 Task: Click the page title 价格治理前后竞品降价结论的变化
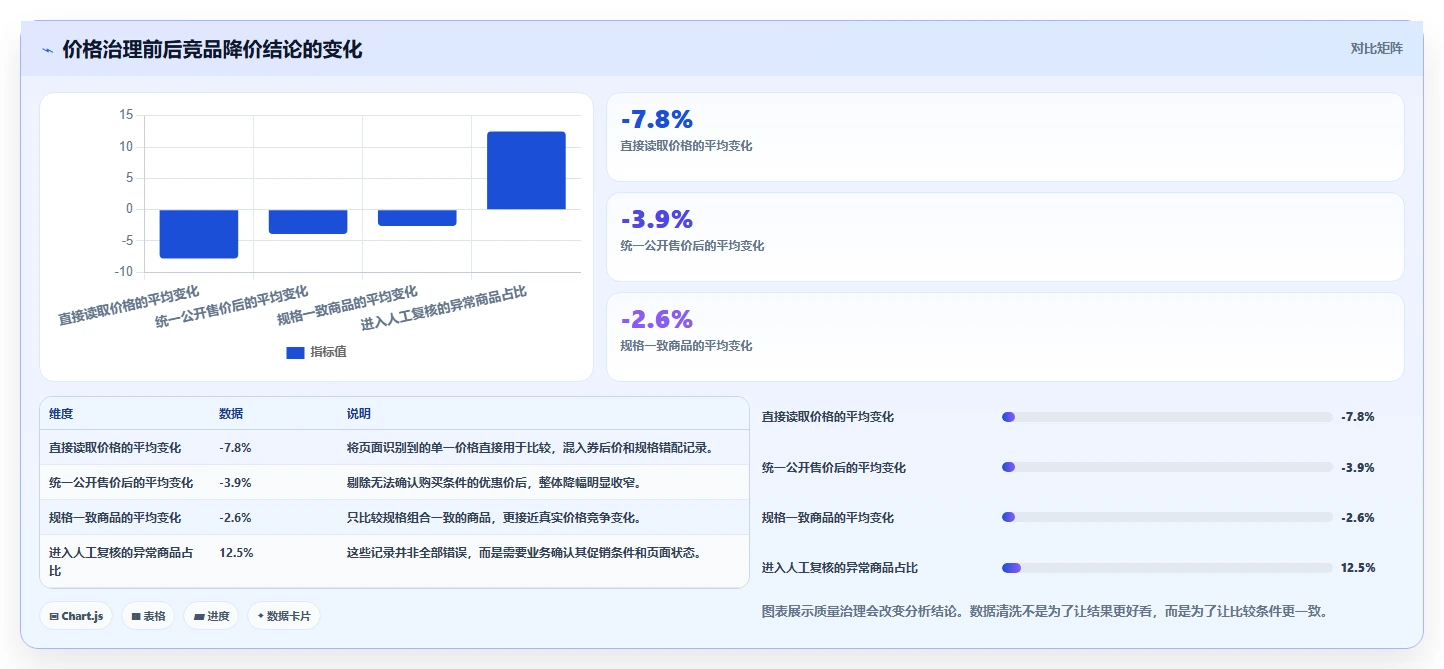pyautogui.click(x=212, y=49)
